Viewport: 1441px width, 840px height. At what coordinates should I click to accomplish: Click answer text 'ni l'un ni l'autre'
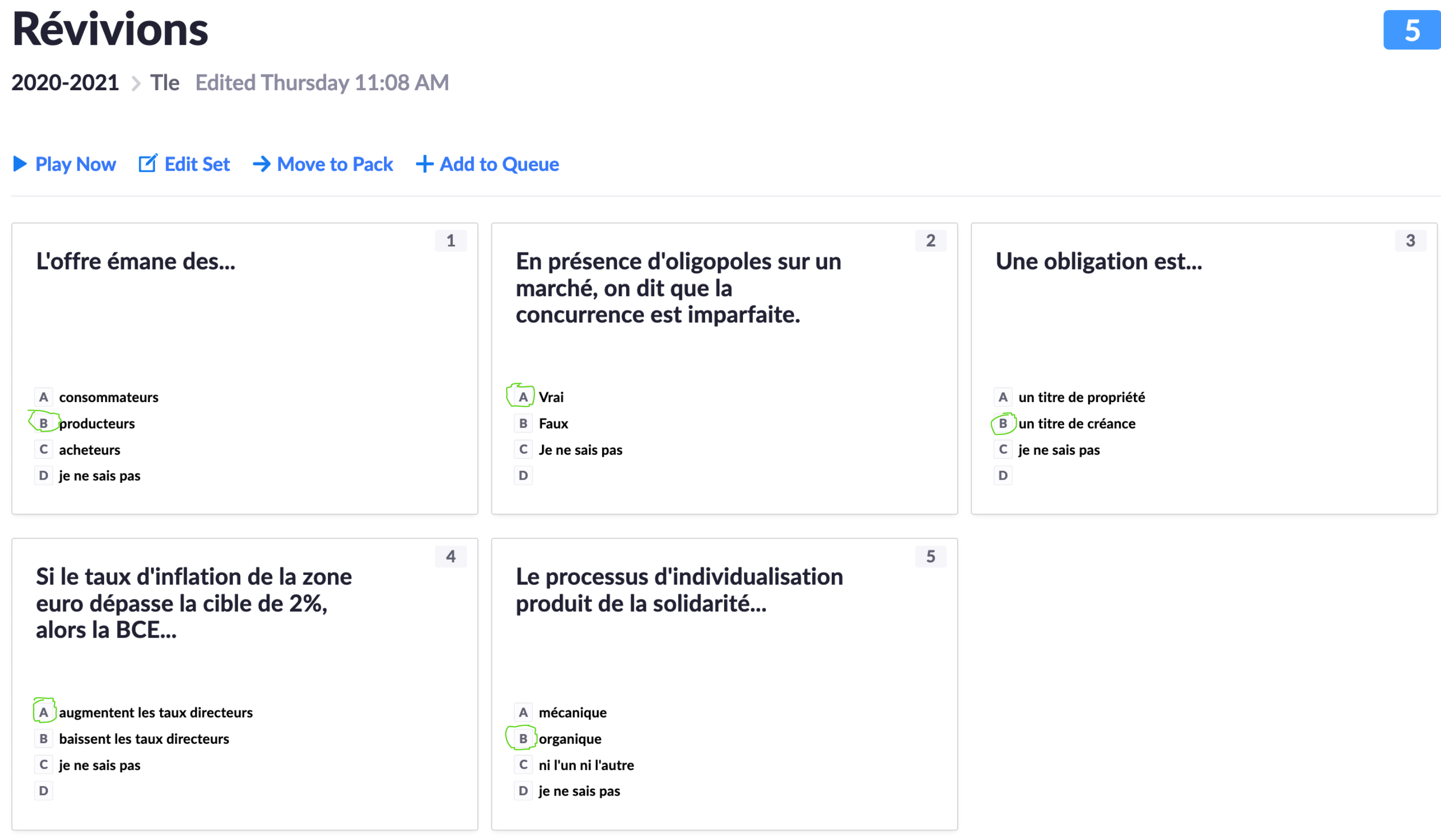(x=587, y=765)
